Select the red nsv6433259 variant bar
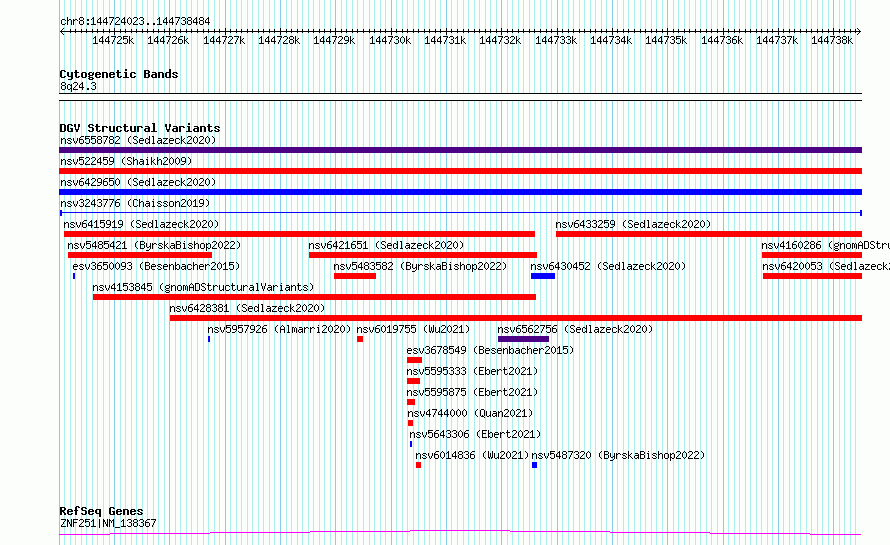Image resolution: width=890 pixels, height=545 pixels. 709,234
